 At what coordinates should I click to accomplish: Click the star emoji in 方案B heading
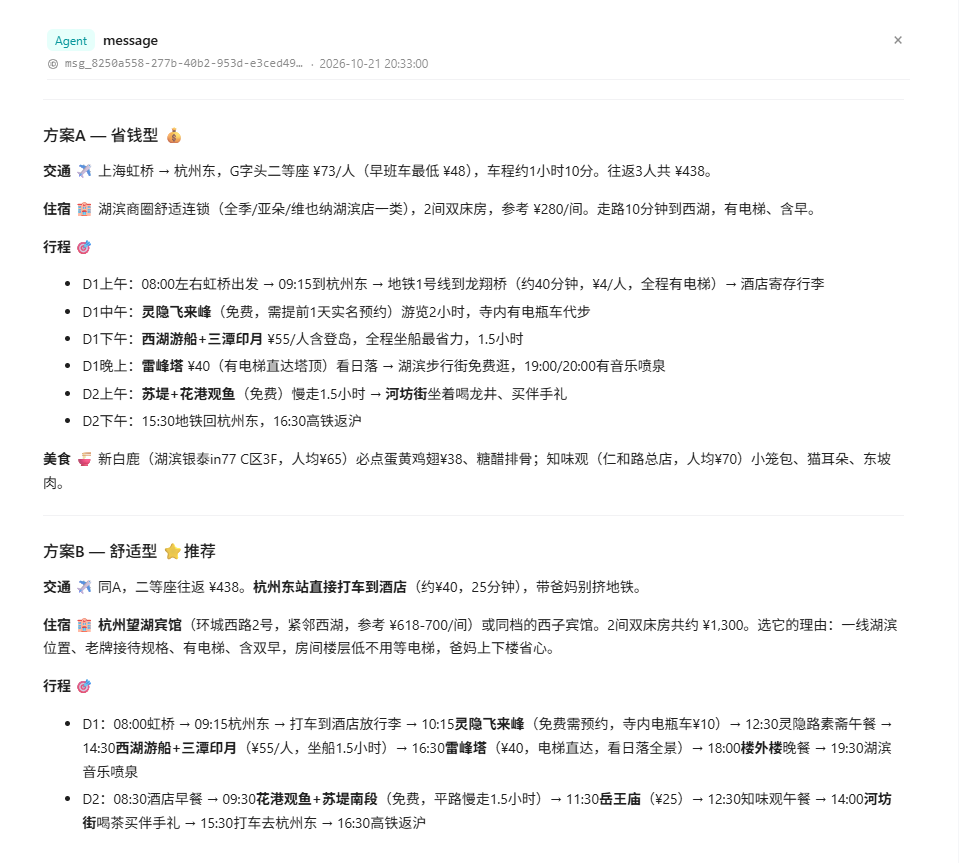point(172,551)
